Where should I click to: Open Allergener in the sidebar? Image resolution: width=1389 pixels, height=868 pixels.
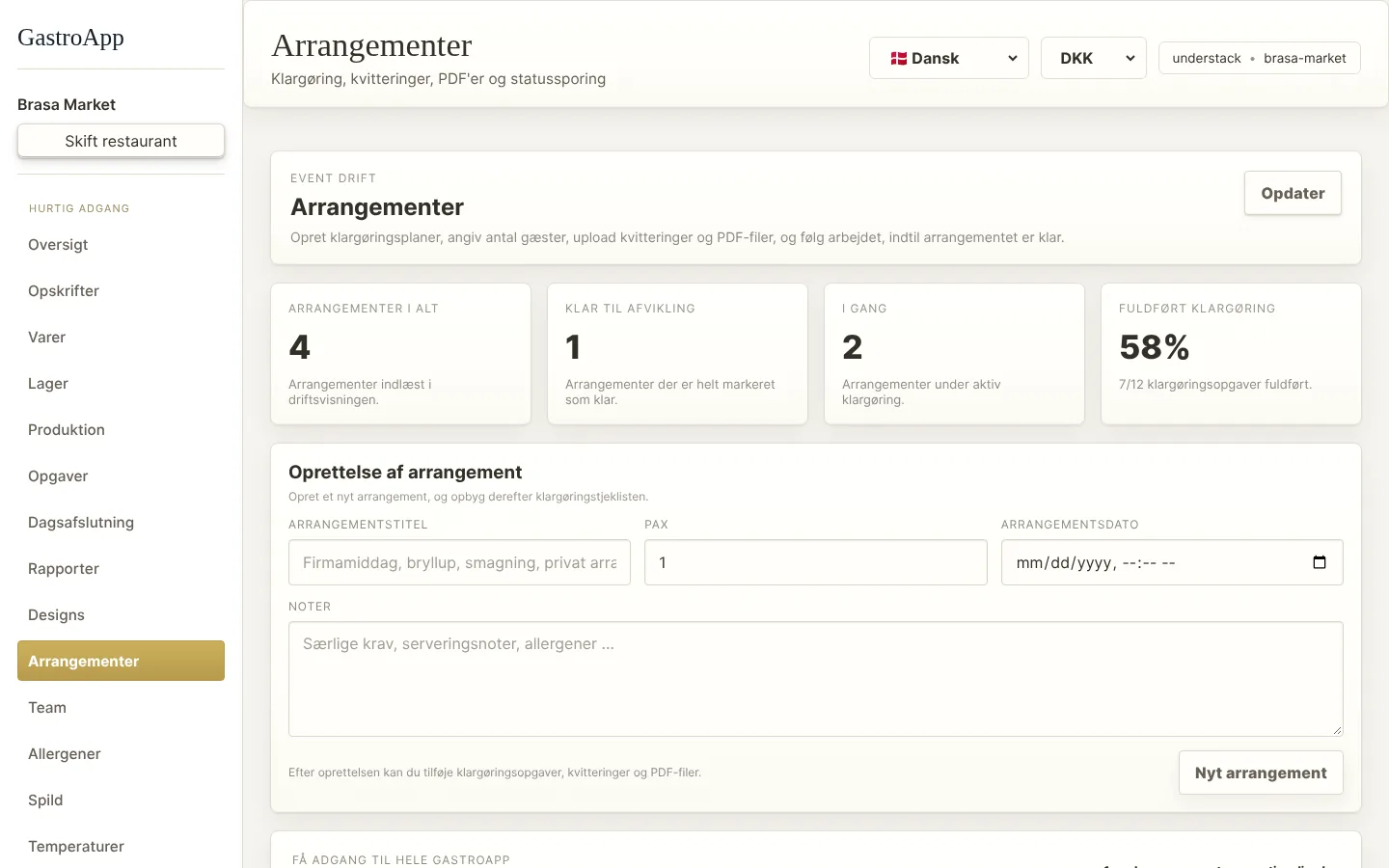coord(121,754)
